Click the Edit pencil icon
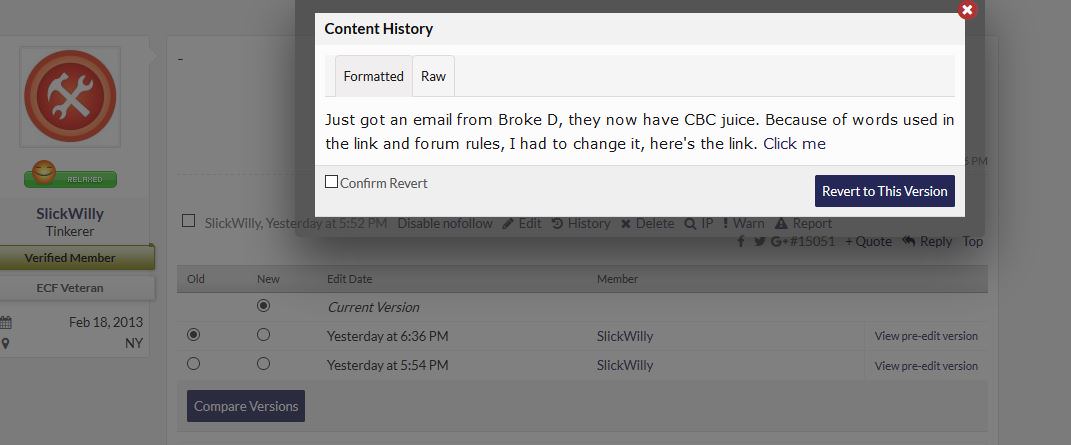The width and height of the screenshot is (1071, 445). tap(508, 224)
